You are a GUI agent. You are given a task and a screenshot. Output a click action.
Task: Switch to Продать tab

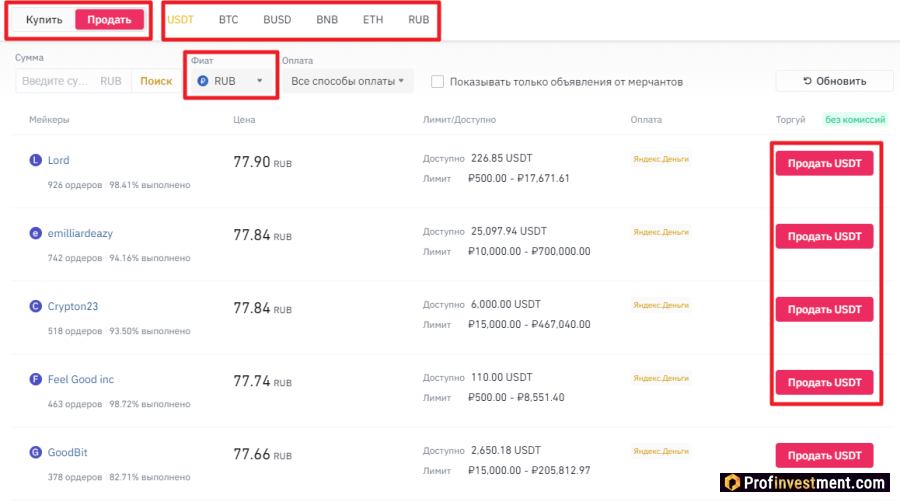pyautogui.click(x=109, y=20)
